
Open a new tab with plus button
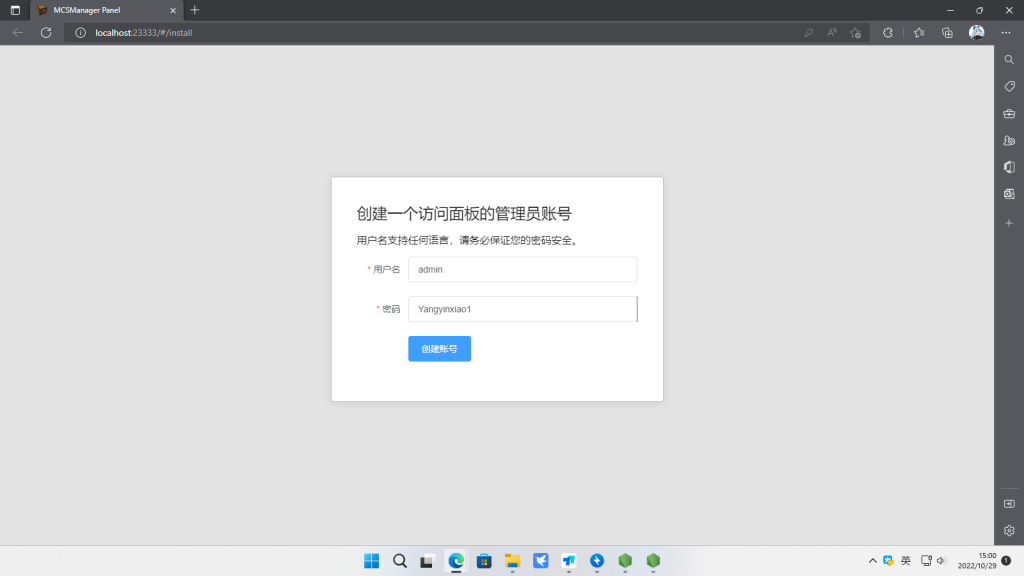[195, 10]
